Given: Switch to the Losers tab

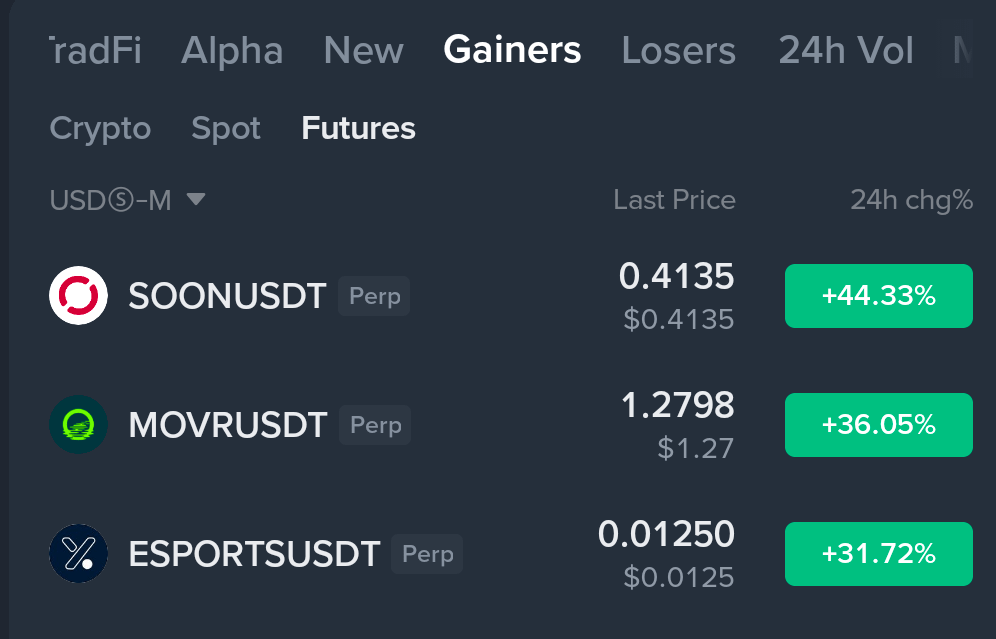Looking at the screenshot, I should [x=678, y=50].
